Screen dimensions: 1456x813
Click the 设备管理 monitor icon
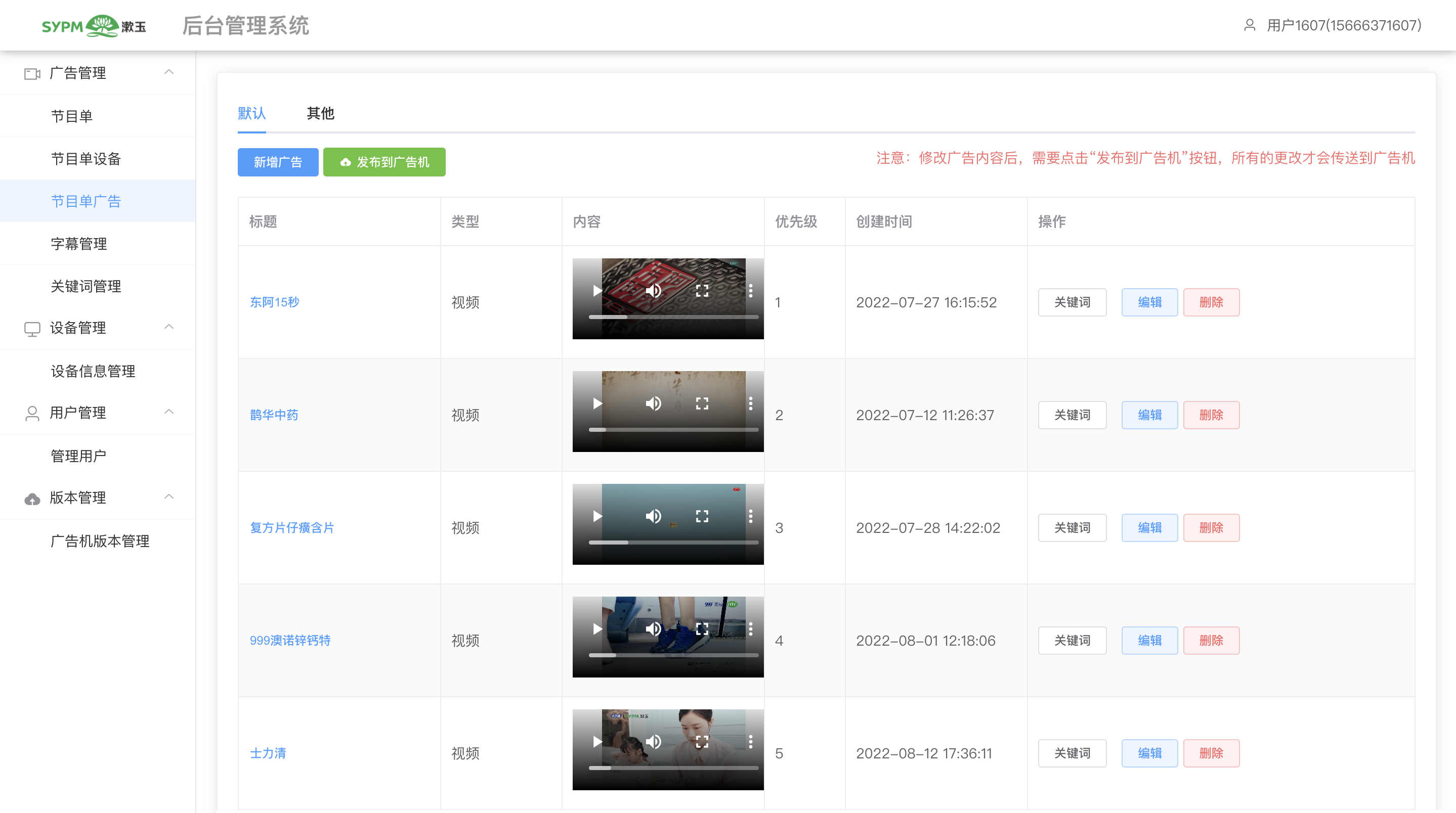tap(32, 329)
